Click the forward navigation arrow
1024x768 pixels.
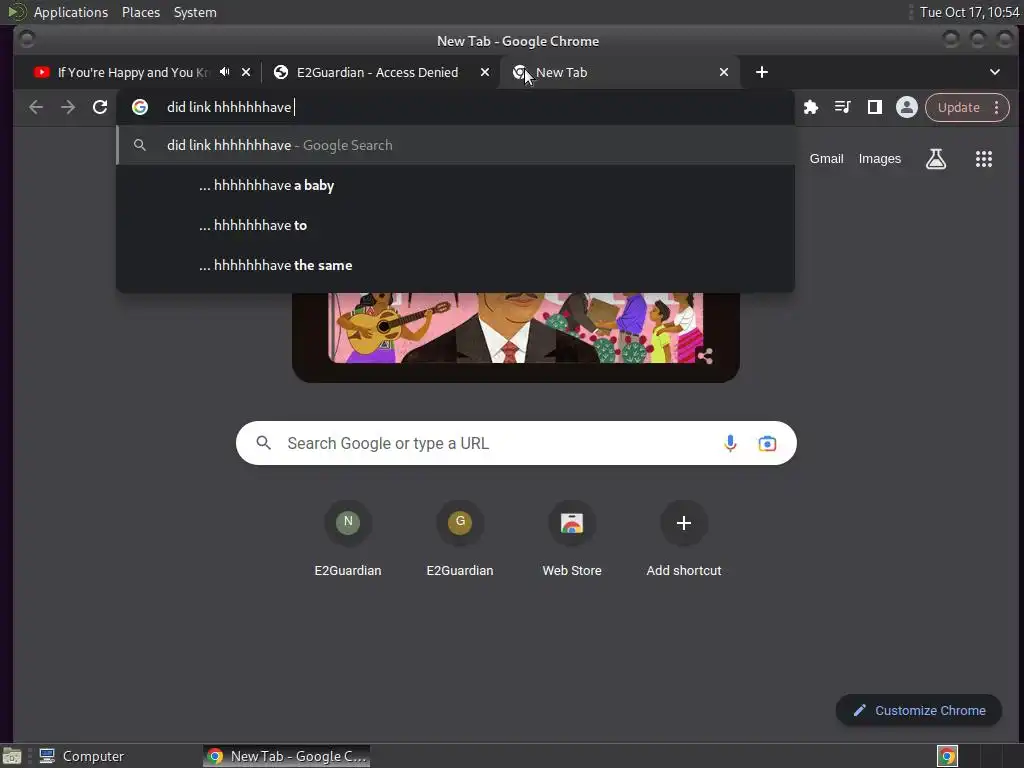(68, 107)
